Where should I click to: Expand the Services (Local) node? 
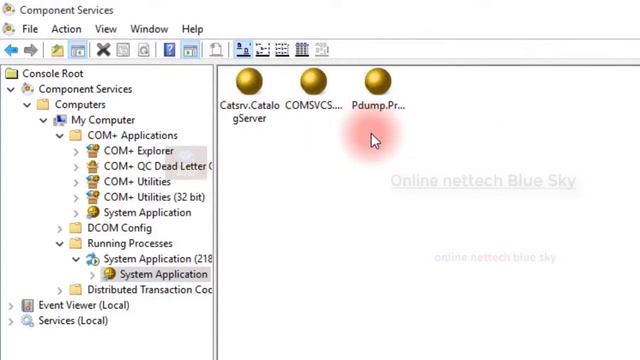click(11, 321)
